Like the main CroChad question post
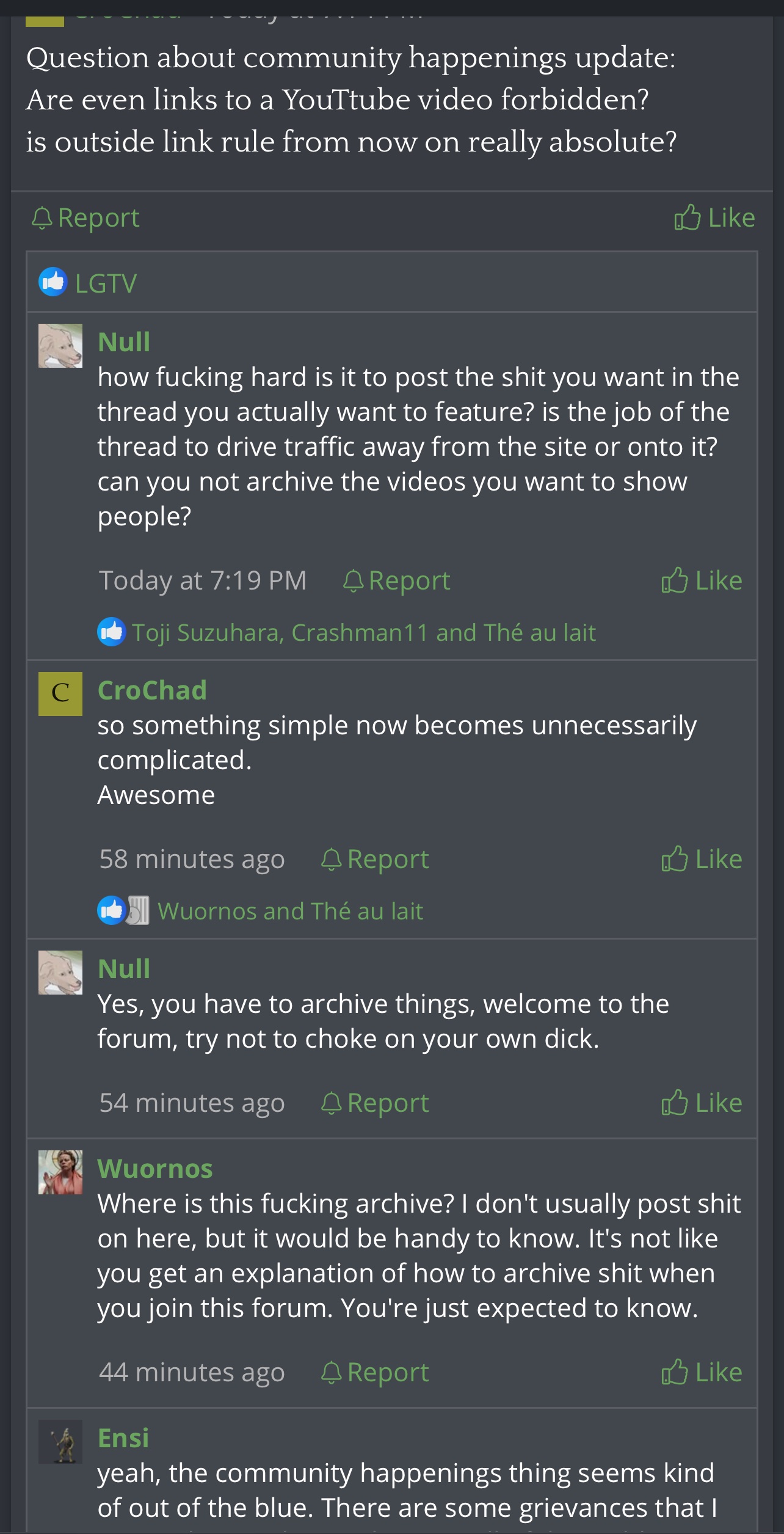Viewport: 784px width, 1534px height. click(x=714, y=217)
